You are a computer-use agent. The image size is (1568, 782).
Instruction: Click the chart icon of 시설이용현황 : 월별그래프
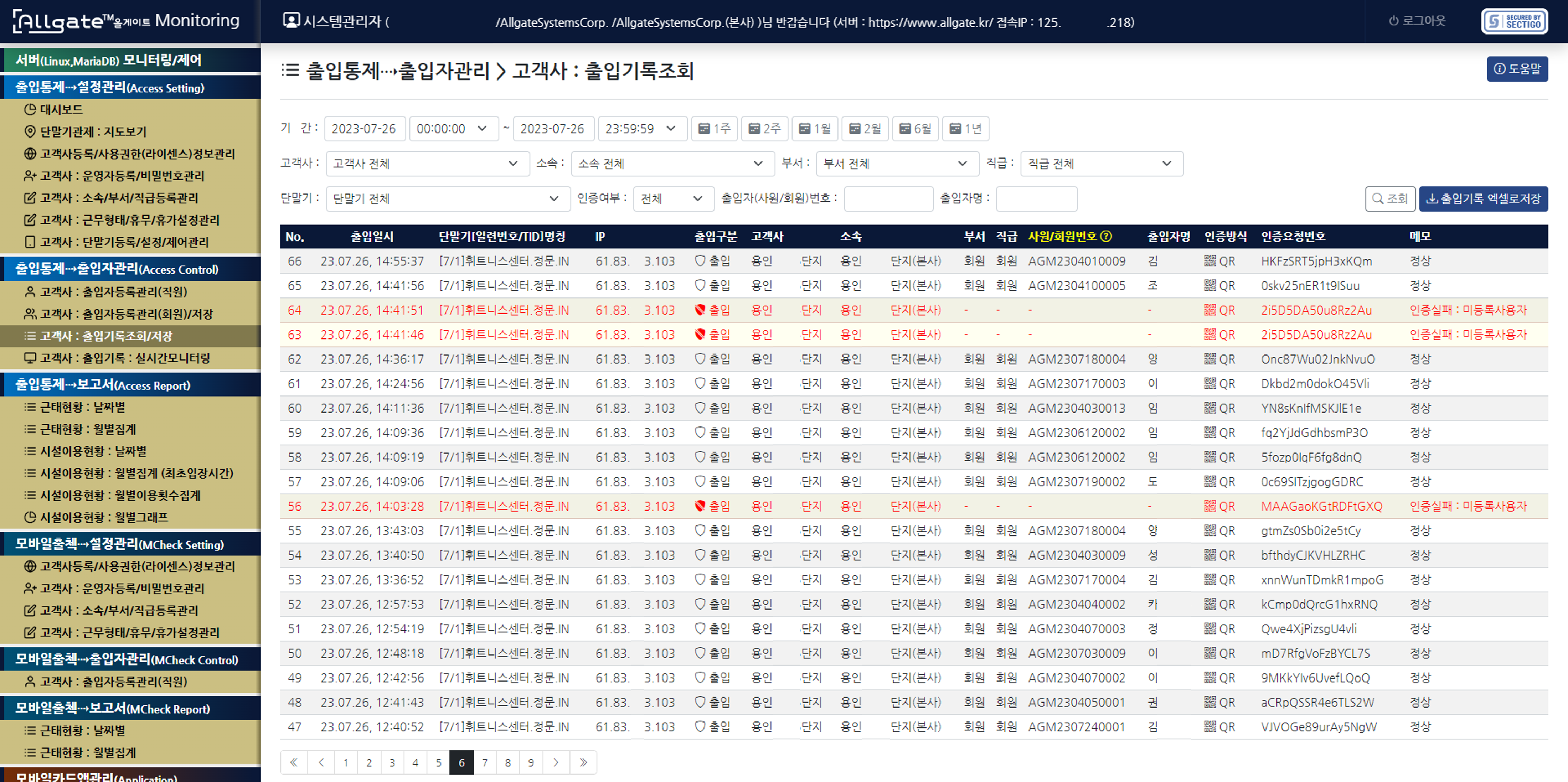click(30, 517)
